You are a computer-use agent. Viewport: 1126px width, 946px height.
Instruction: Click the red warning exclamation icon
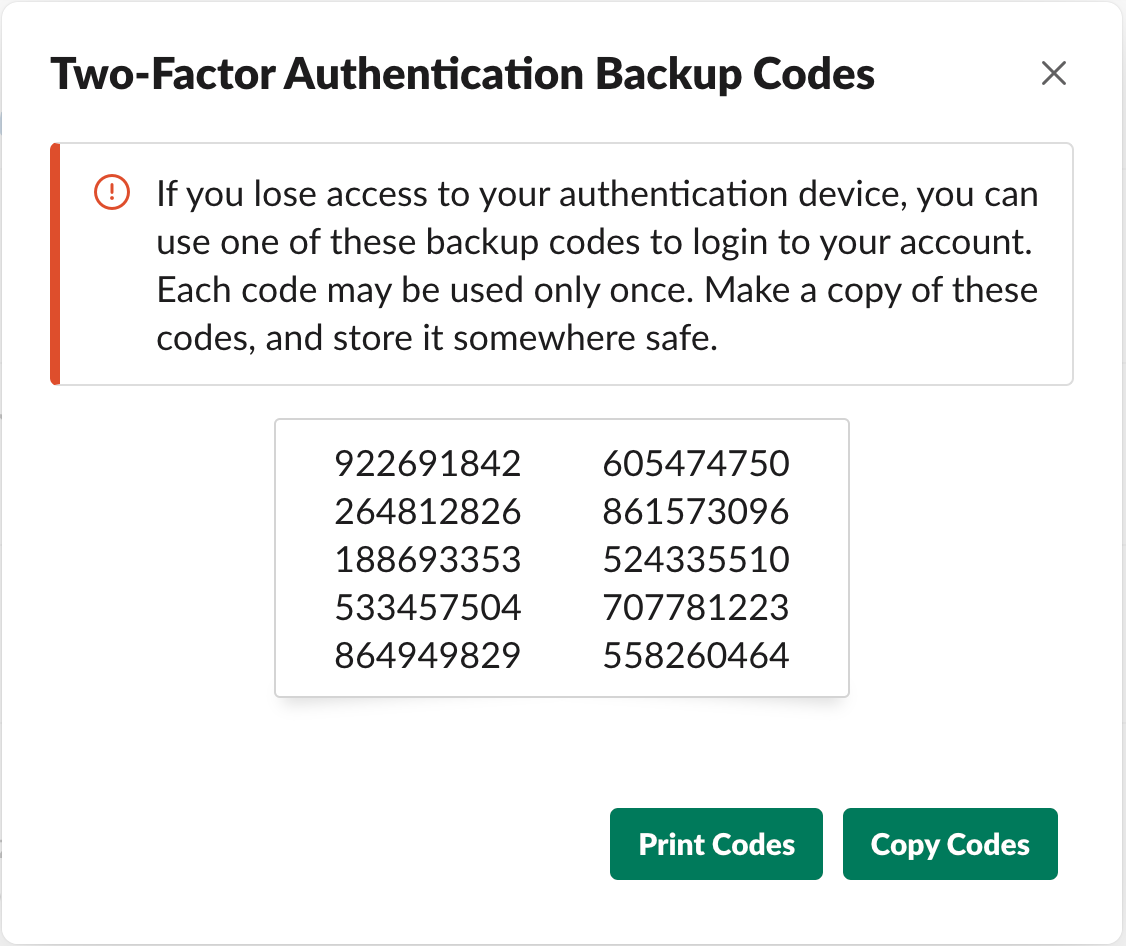click(x=112, y=193)
